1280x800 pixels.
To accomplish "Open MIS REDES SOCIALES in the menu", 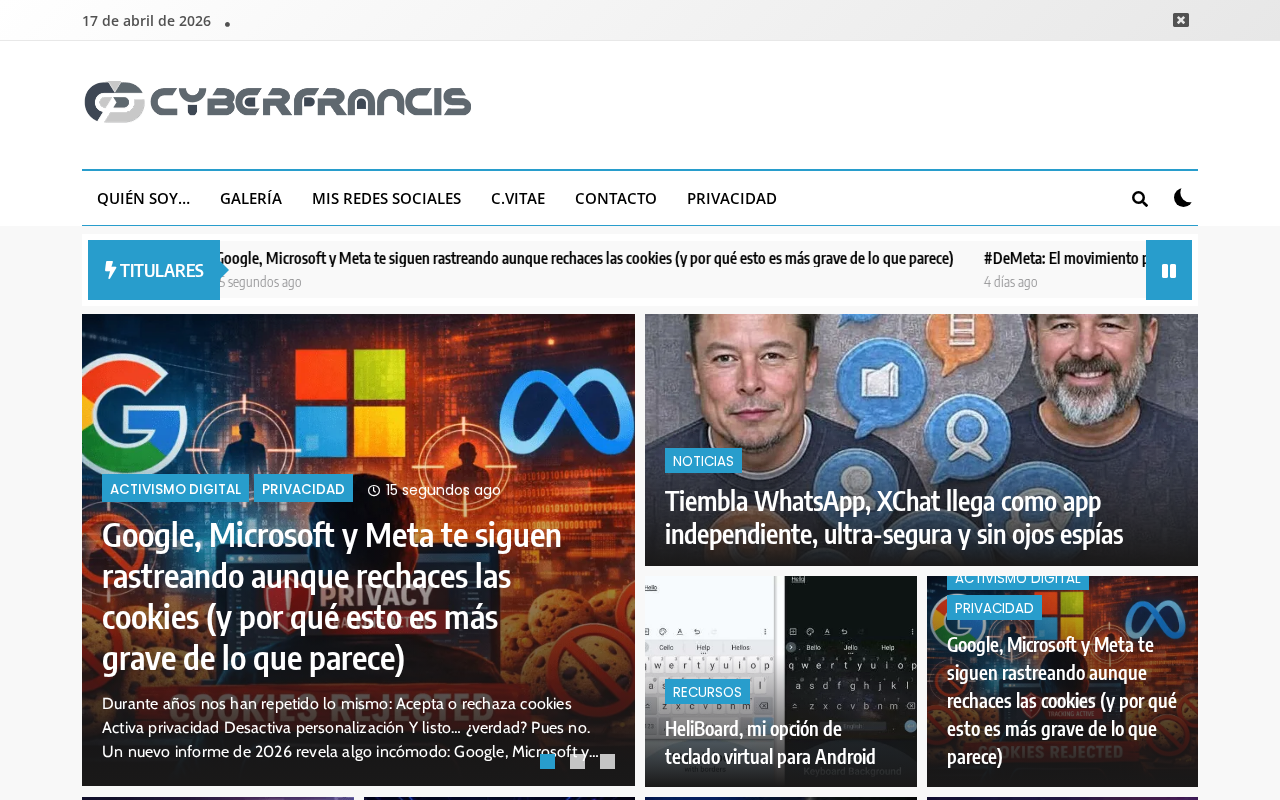I will [x=386, y=198].
